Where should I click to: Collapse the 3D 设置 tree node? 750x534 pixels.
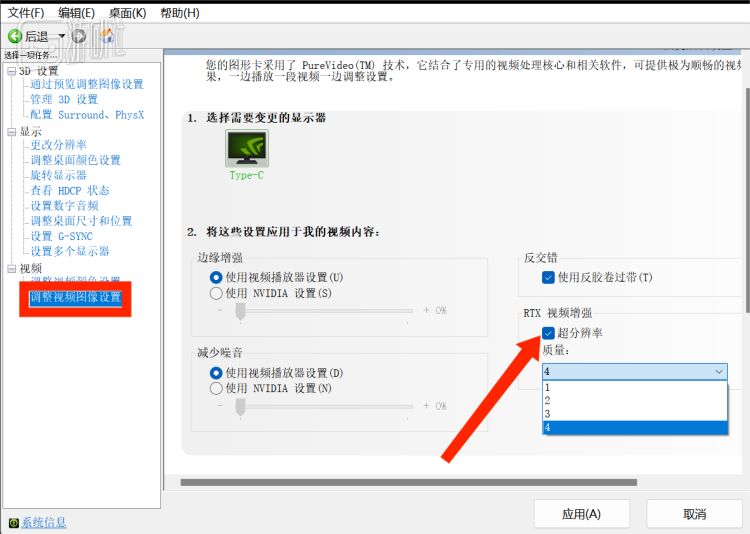[x=11, y=71]
